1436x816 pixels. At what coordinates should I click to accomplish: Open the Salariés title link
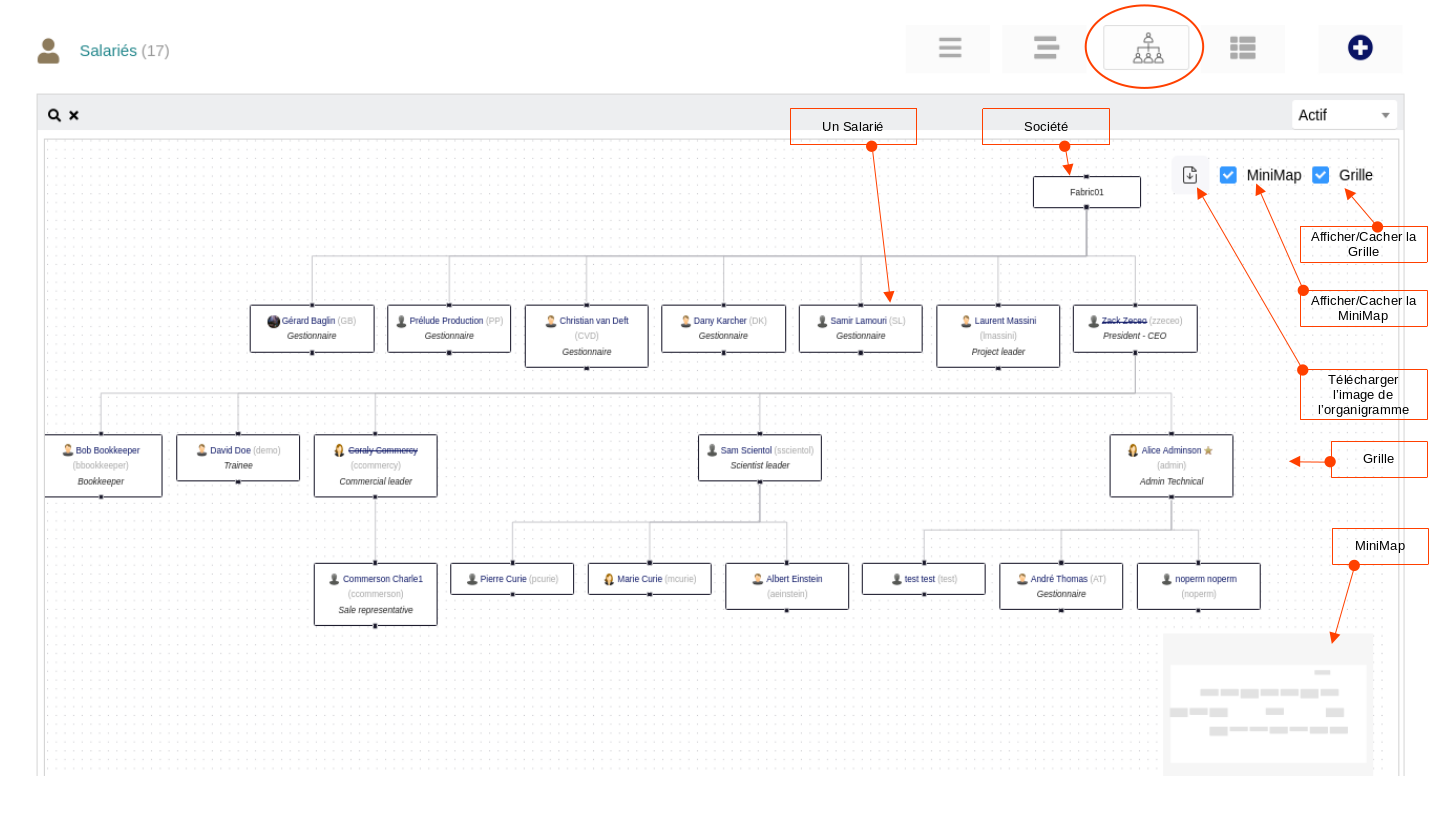(x=108, y=51)
